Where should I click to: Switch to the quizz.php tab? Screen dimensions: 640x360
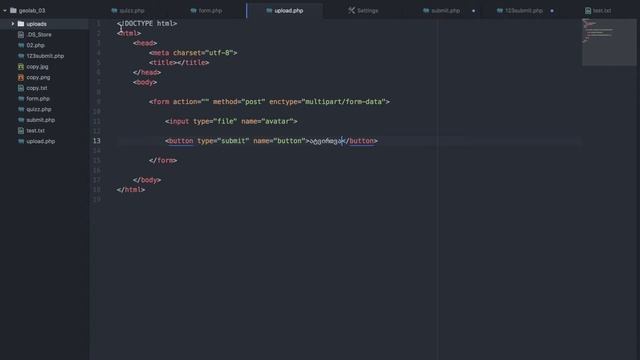pyautogui.click(x=128, y=11)
